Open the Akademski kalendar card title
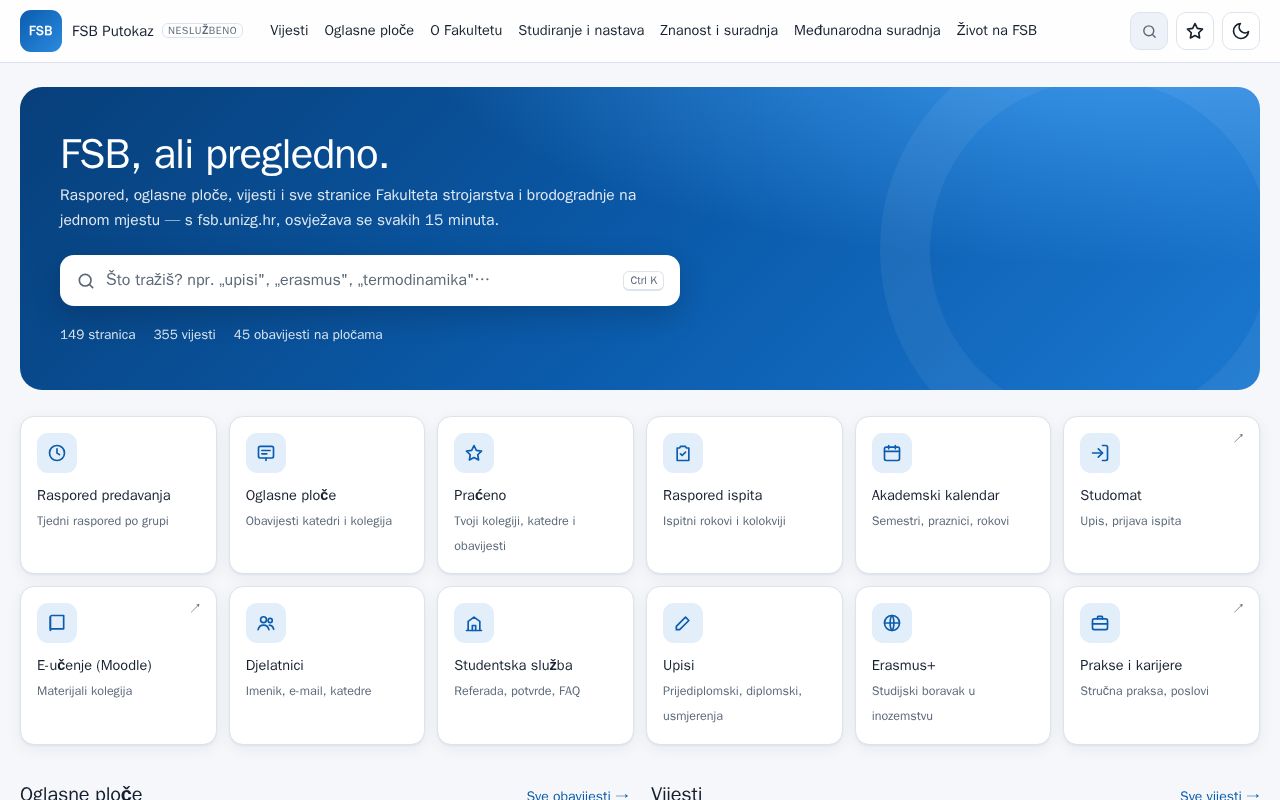 click(x=936, y=495)
